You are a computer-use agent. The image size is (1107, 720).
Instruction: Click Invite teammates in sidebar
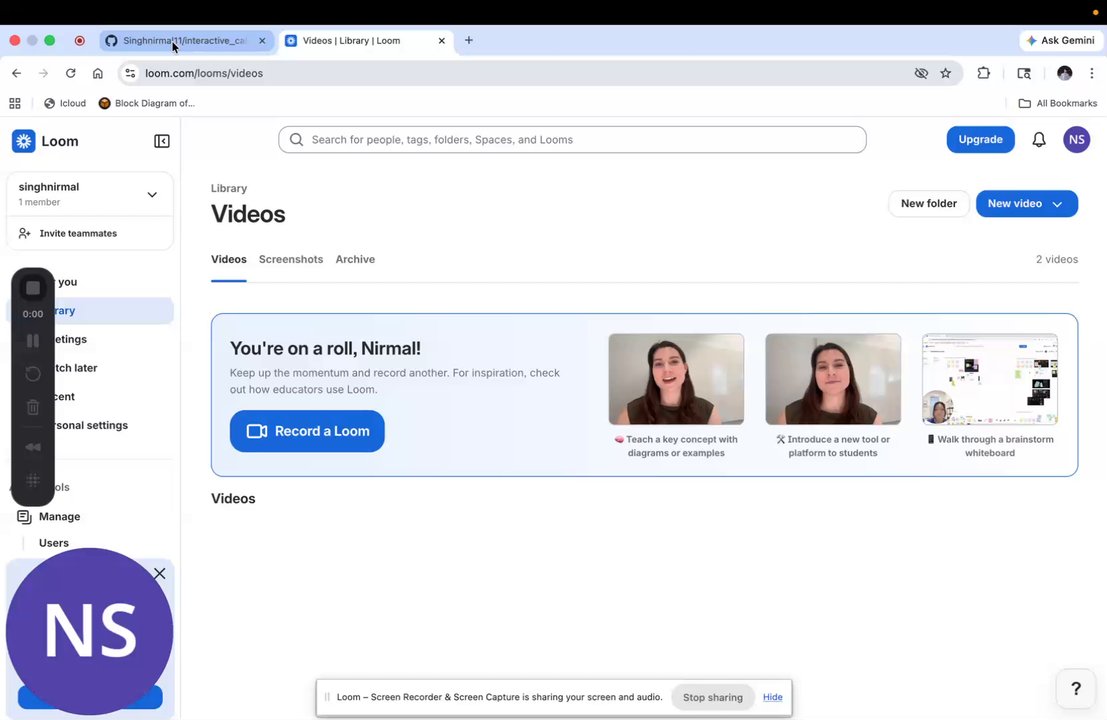[78, 233]
